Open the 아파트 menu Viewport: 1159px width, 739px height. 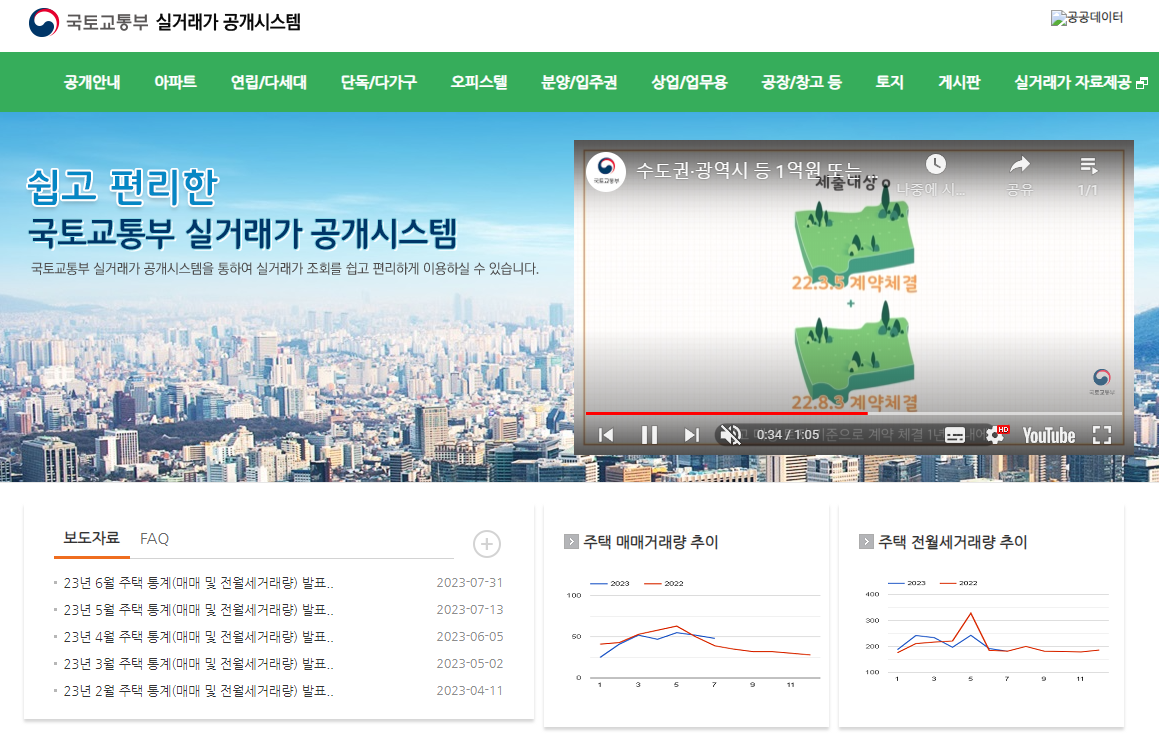[x=173, y=82]
